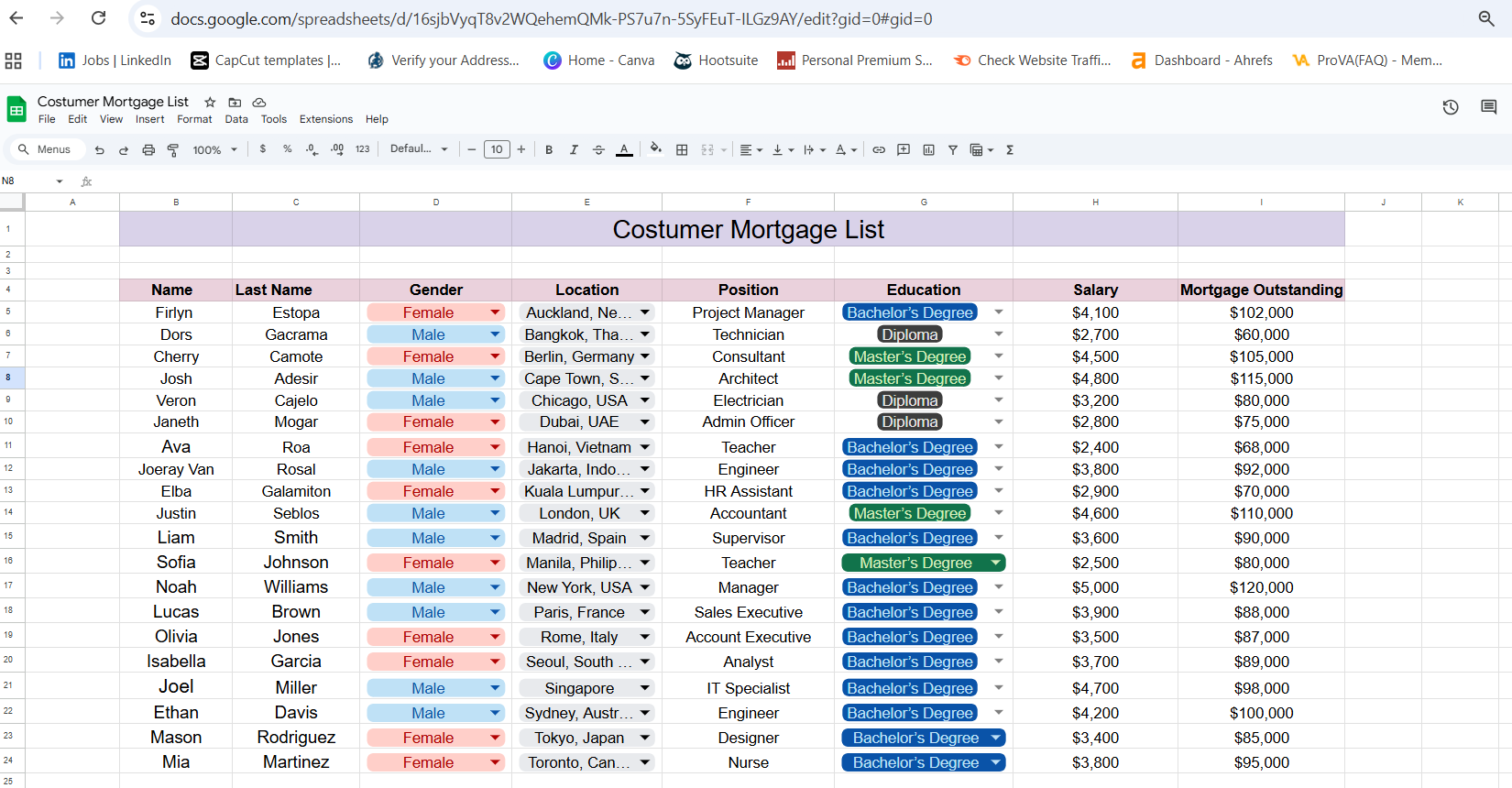Click the Print icon
Viewport: 1512px width, 788px height.
(148, 150)
